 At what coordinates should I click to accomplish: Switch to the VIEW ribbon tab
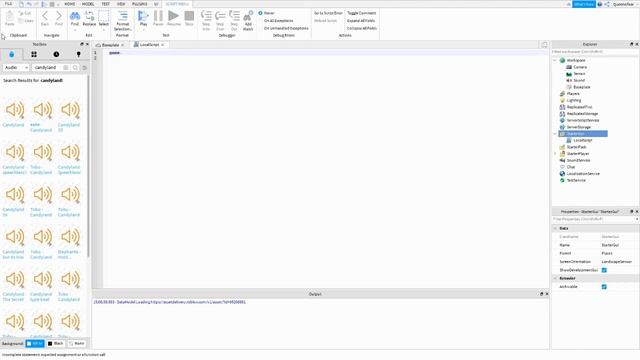(121, 4)
